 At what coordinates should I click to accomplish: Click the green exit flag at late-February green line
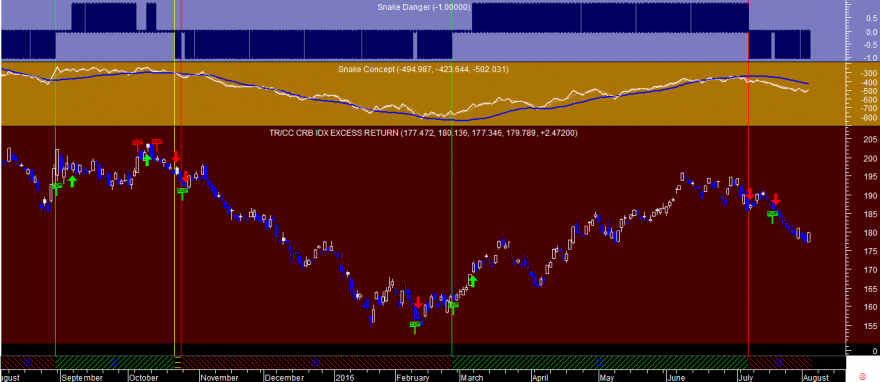coord(453,306)
